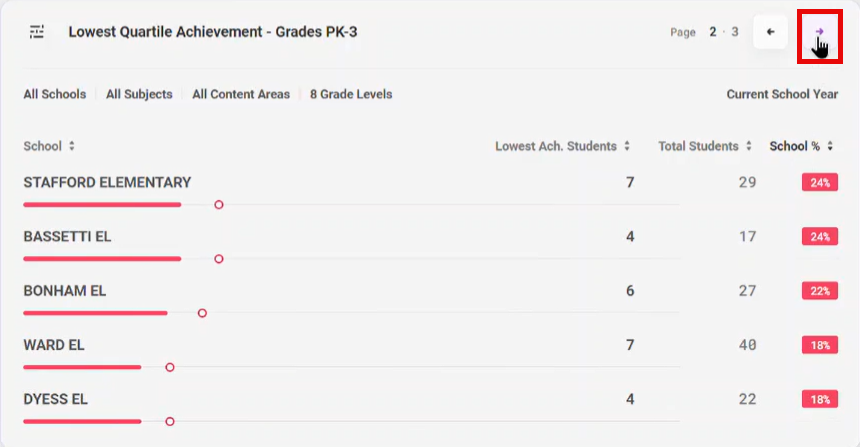Sort by School % arrows

tap(830, 146)
